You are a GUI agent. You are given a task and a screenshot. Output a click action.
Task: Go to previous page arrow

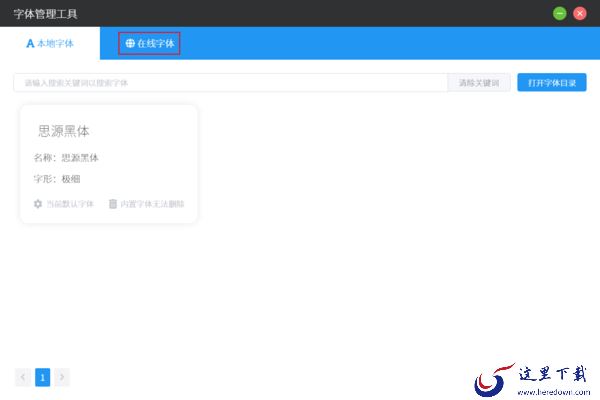23,377
